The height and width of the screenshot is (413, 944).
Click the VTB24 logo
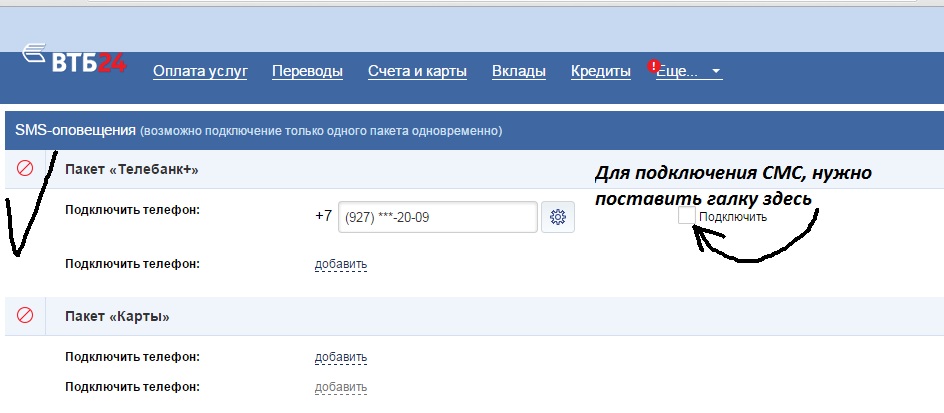tap(75, 62)
